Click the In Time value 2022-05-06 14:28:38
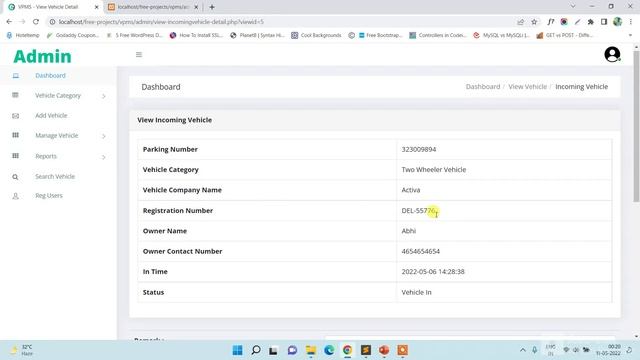Viewport: 640px width, 360px height. (x=433, y=271)
